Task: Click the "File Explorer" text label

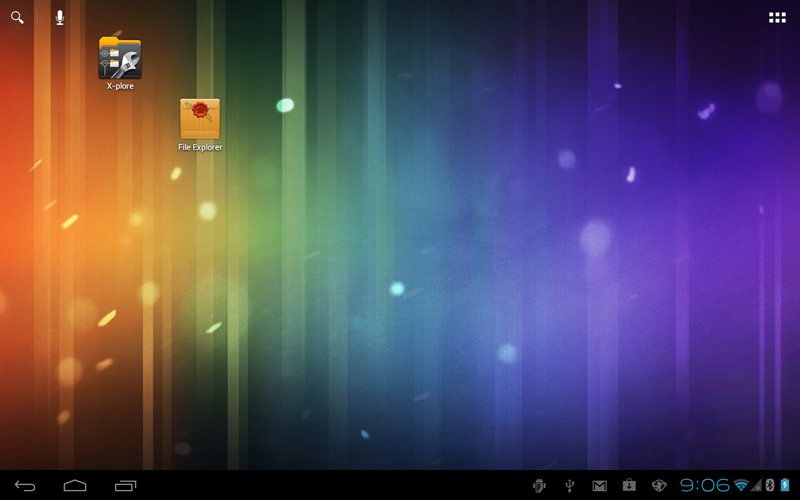Action: [200, 148]
